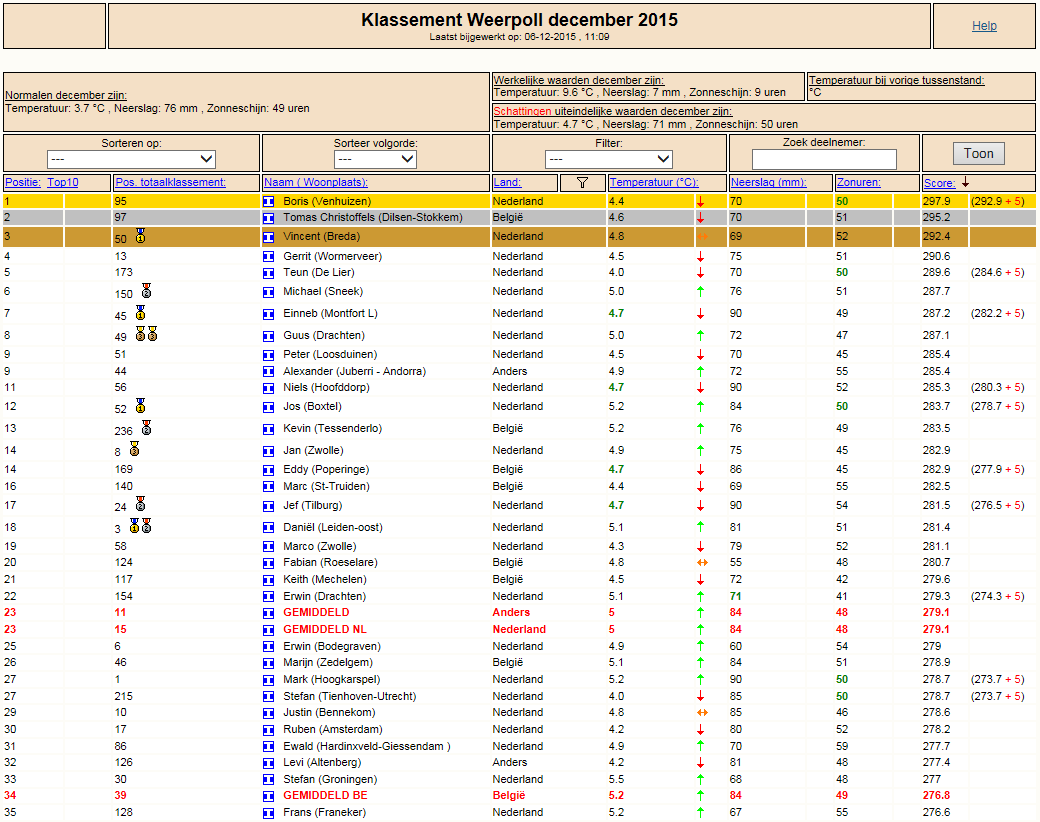The image size is (1040, 822).
Task: Expand the Filter dropdown
Action: (x=609, y=159)
